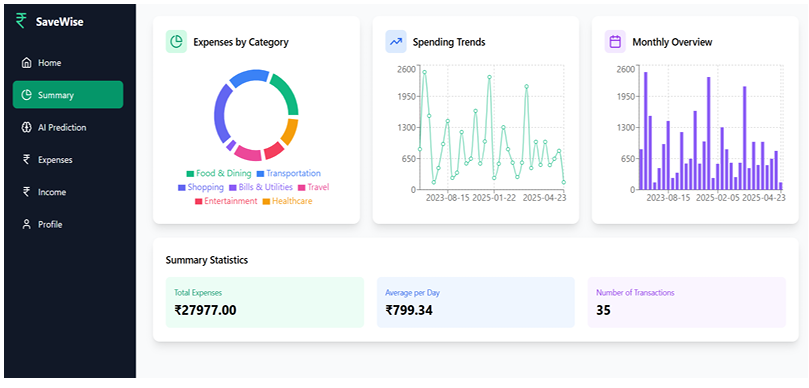Click the Summary pie chart sidebar icon
The width and height of the screenshot is (809, 388).
[x=26, y=95]
